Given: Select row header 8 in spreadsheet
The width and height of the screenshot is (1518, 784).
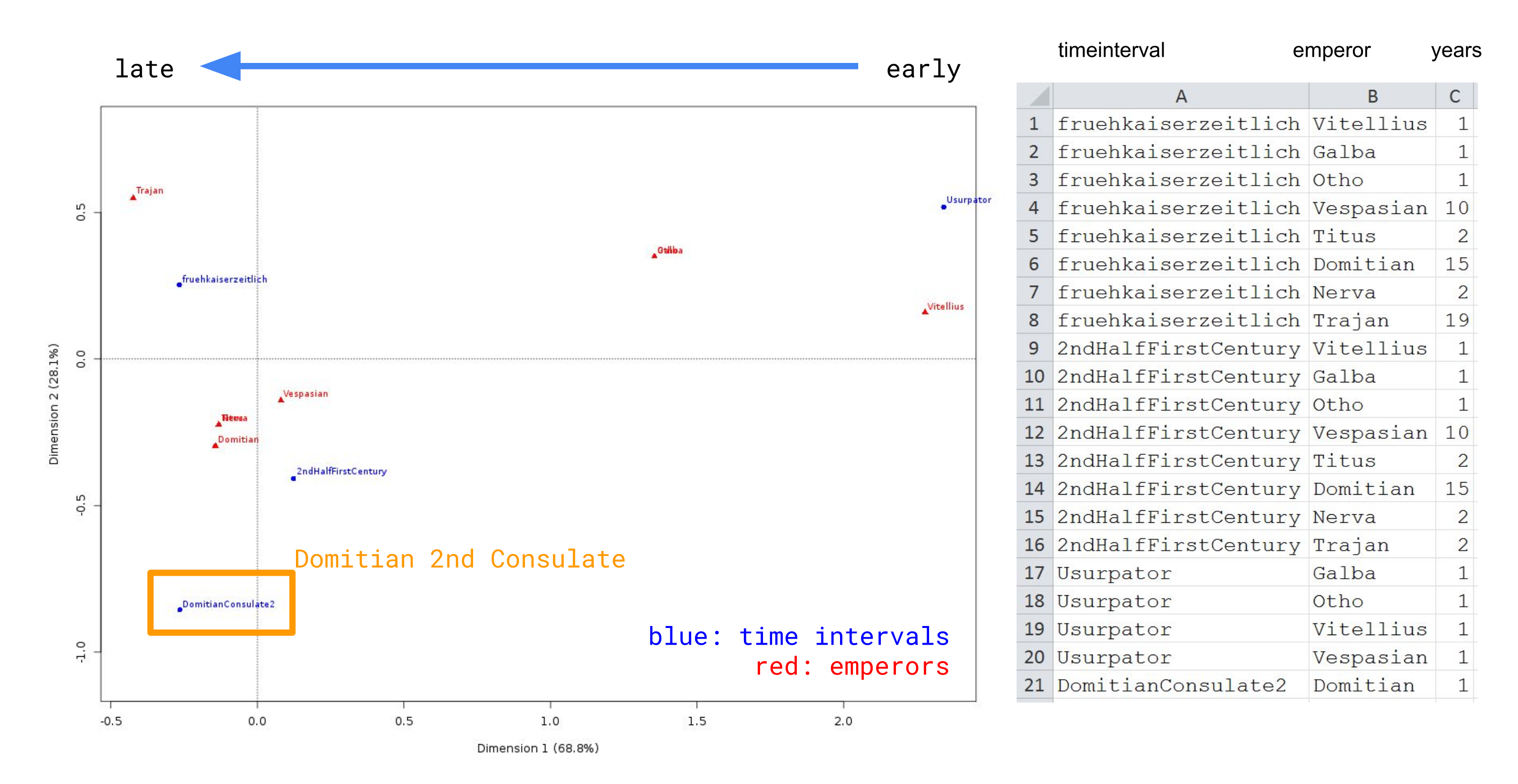Looking at the screenshot, I should (x=1035, y=321).
